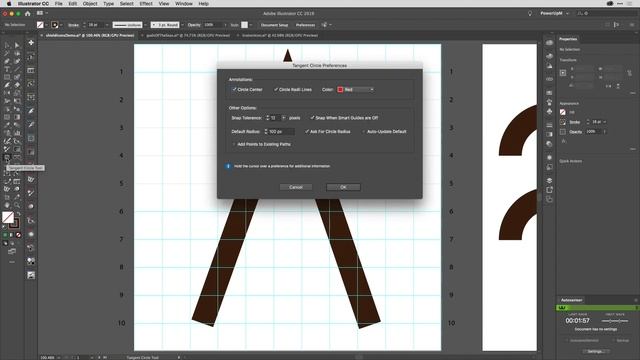Open Arrange Documents icon
This screenshot has width=640, height=360.
coord(41,13)
